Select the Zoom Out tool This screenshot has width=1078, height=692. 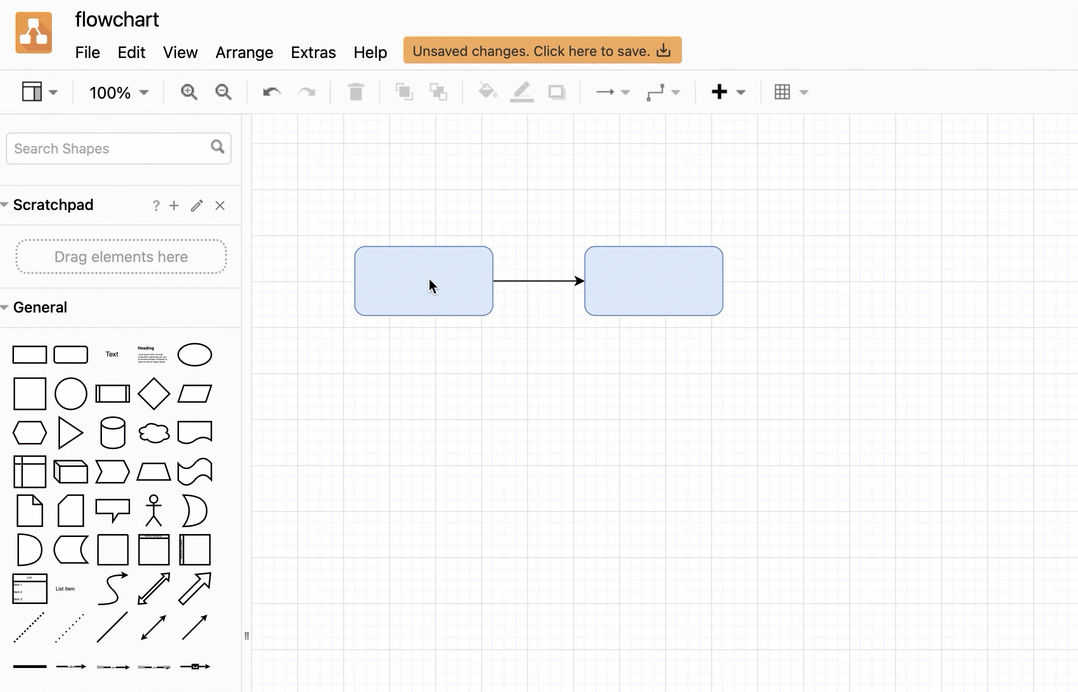point(223,91)
